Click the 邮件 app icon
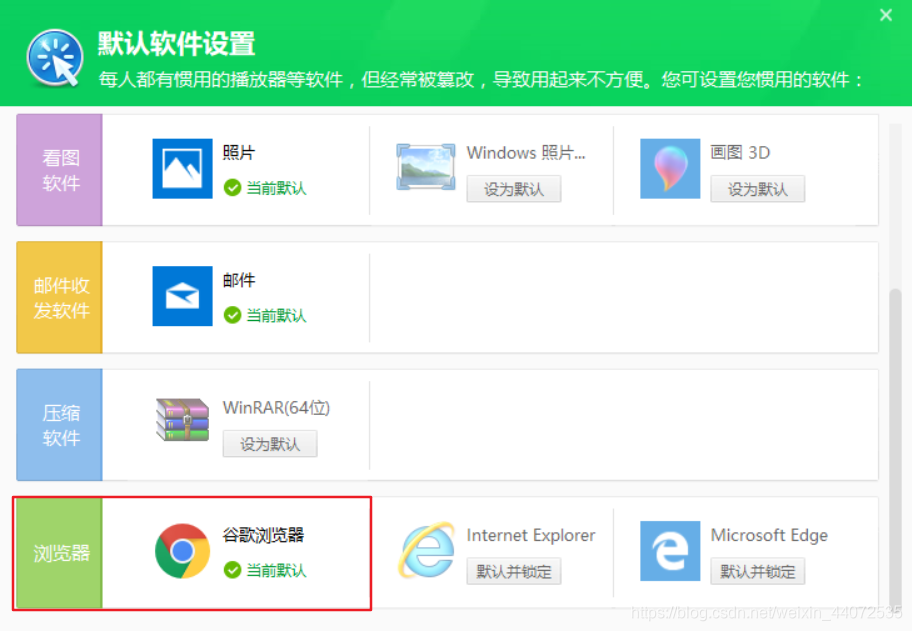This screenshot has width=912, height=631. (x=182, y=296)
